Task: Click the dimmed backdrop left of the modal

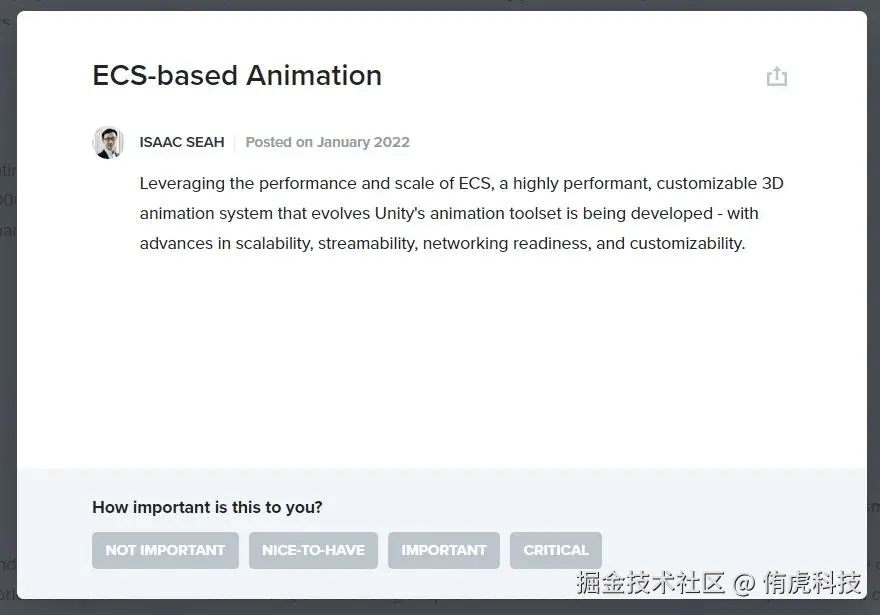Action: pyautogui.click(x=7, y=300)
